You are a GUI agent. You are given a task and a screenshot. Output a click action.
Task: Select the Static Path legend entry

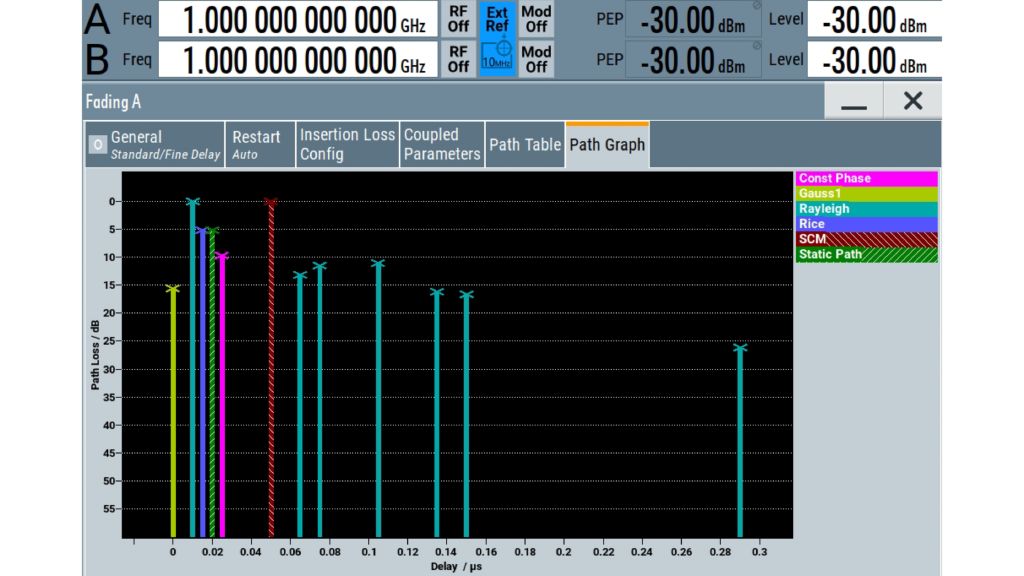[866, 253]
